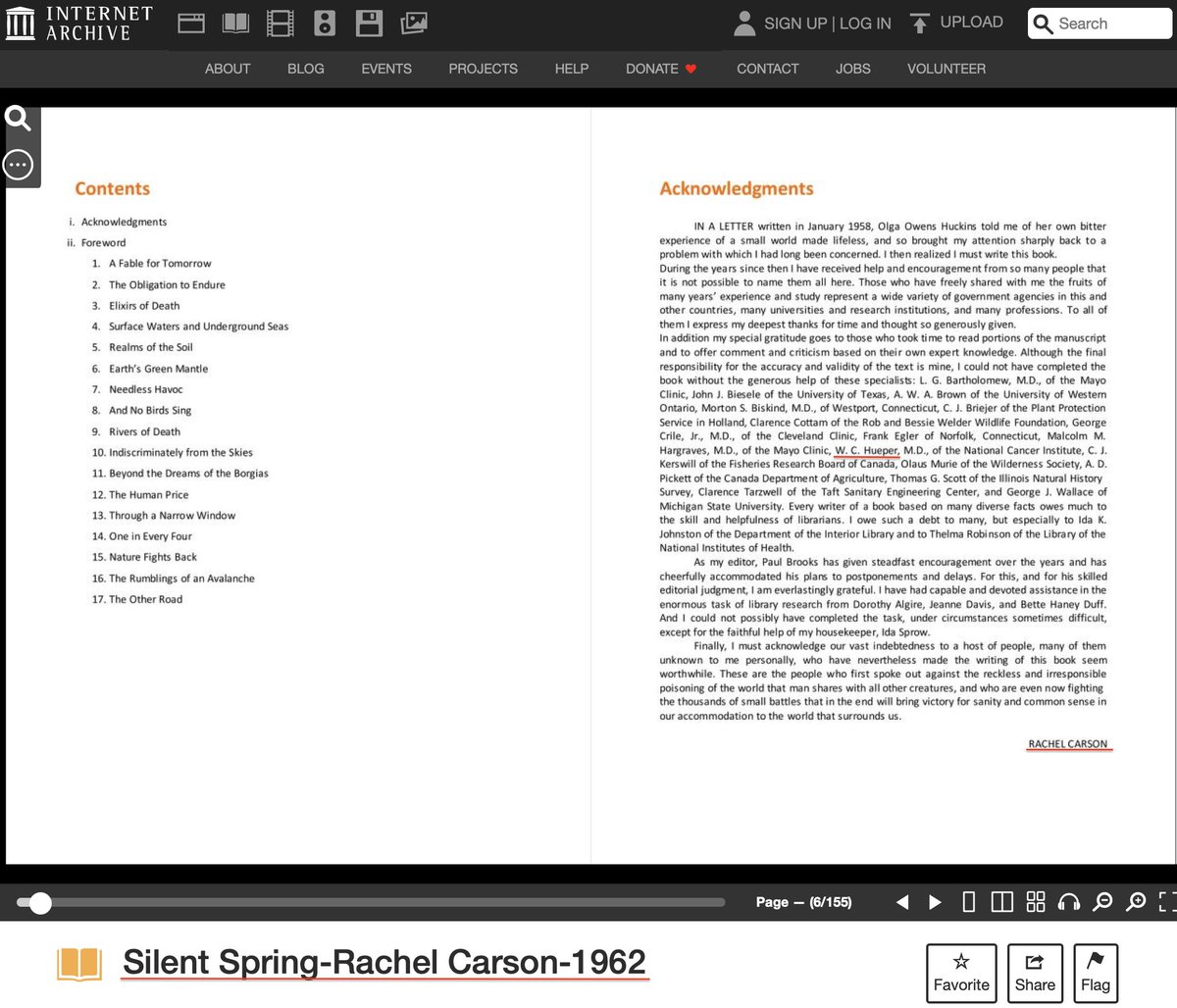Open the VOLUNTEER menu item
The width and height of the screenshot is (1177, 1008).
click(947, 69)
